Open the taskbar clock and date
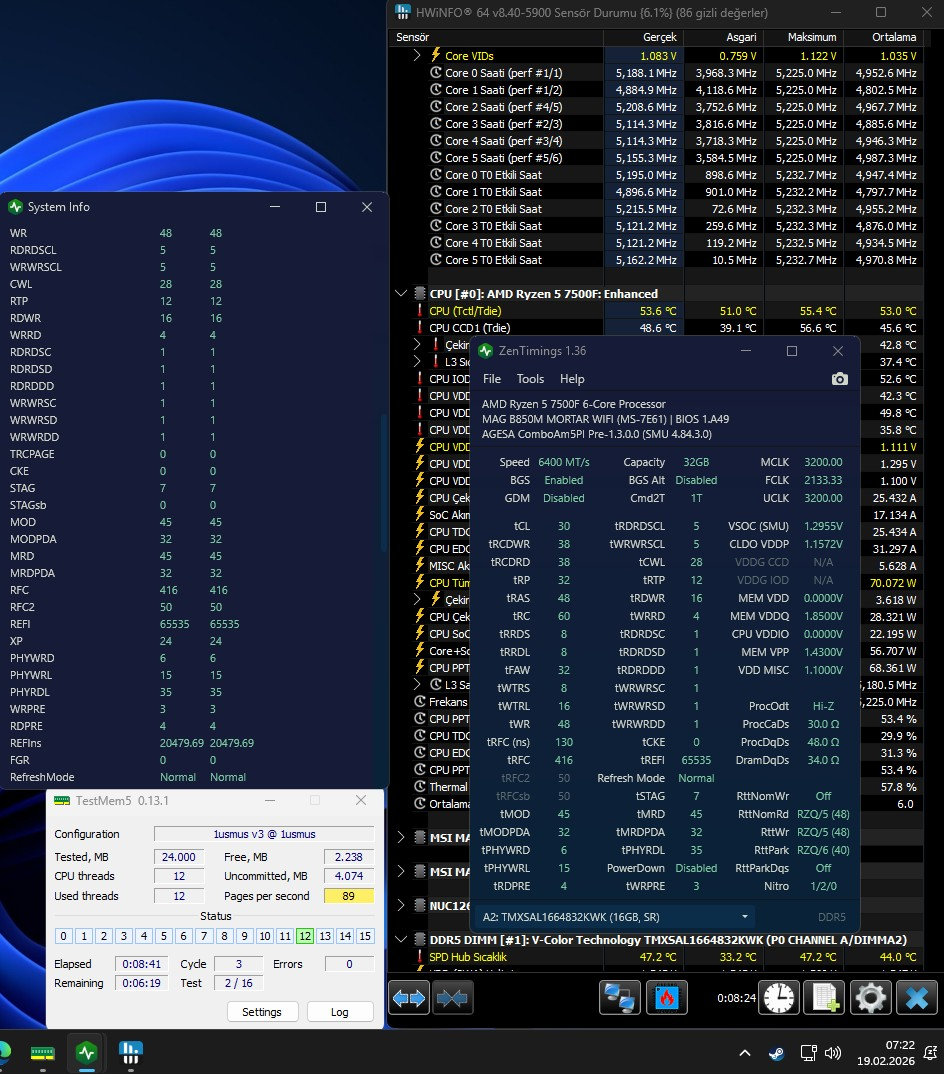The height and width of the screenshot is (1074, 944). point(886,1053)
